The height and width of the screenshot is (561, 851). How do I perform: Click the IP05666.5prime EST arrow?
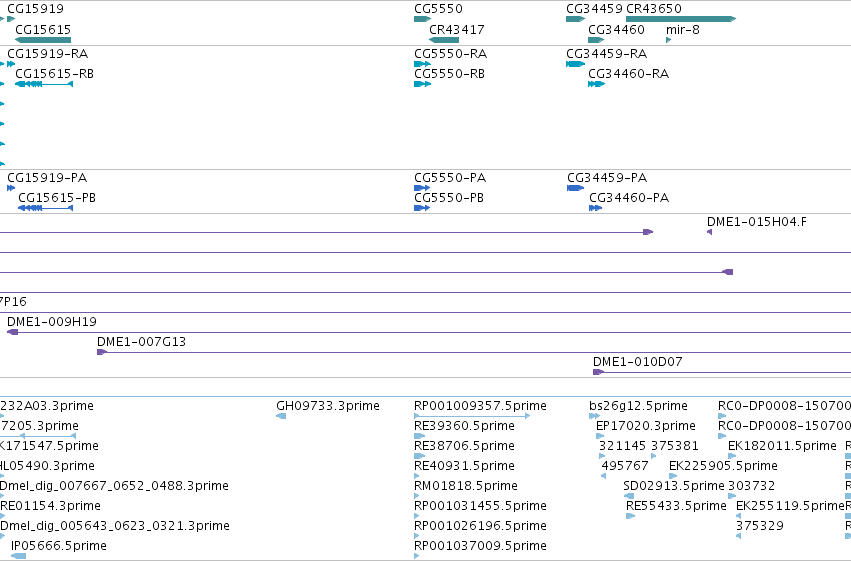click(x=18, y=556)
